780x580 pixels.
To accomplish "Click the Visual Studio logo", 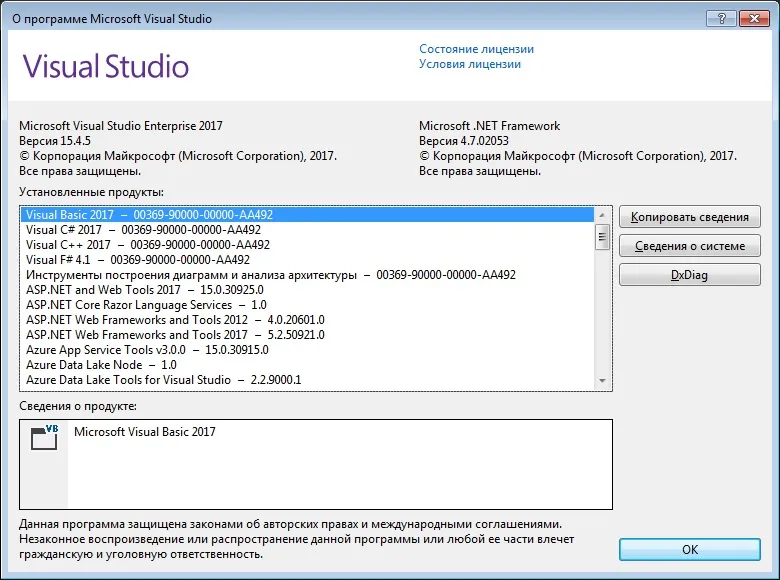I will pyautogui.click(x=105, y=66).
